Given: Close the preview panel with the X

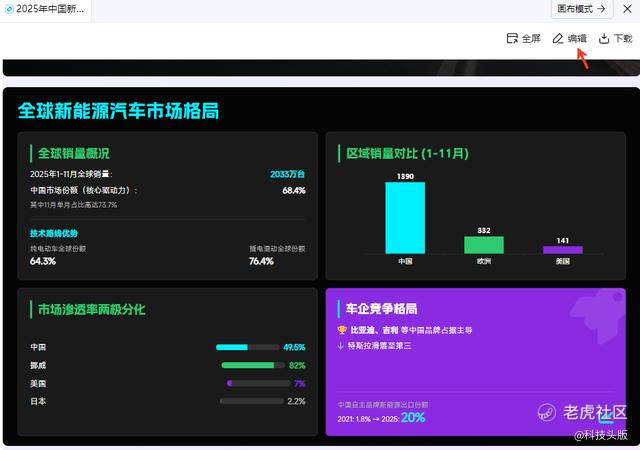Looking at the screenshot, I should [627, 9].
